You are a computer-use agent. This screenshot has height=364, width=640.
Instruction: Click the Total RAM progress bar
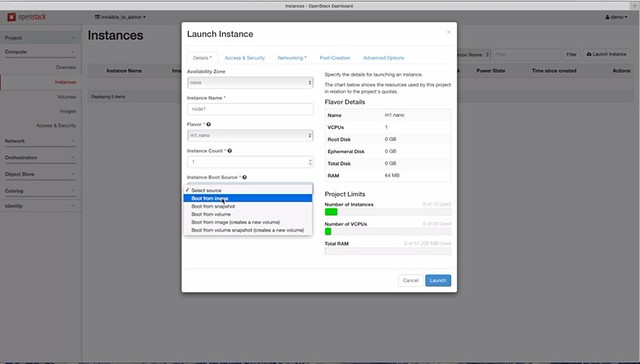pyautogui.click(x=388, y=251)
